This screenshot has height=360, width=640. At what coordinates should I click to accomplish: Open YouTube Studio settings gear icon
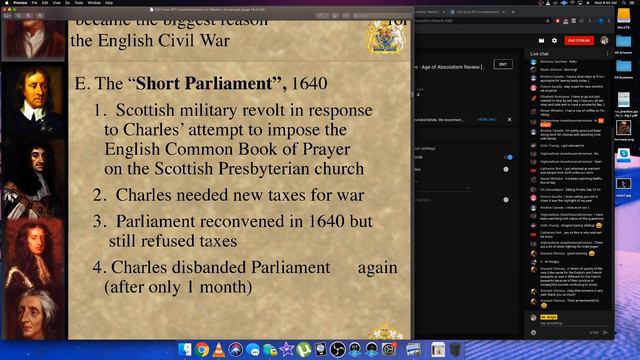(x=554, y=40)
